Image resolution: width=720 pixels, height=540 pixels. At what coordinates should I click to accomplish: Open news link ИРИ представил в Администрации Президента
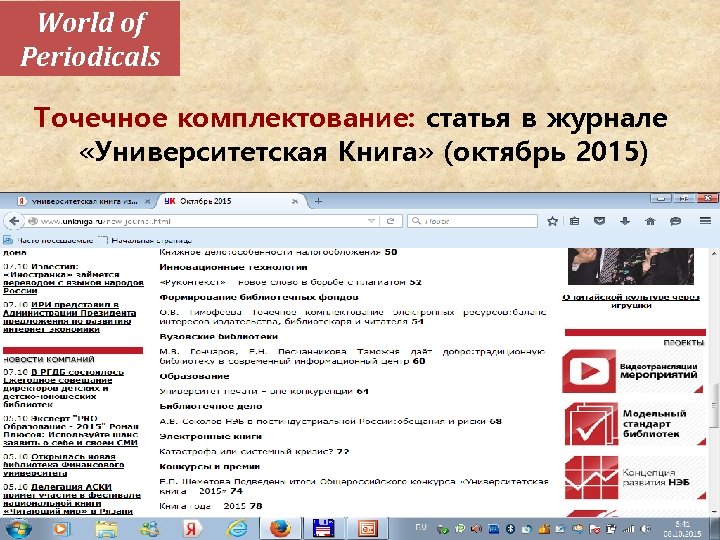pyautogui.click(x=69, y=317)
